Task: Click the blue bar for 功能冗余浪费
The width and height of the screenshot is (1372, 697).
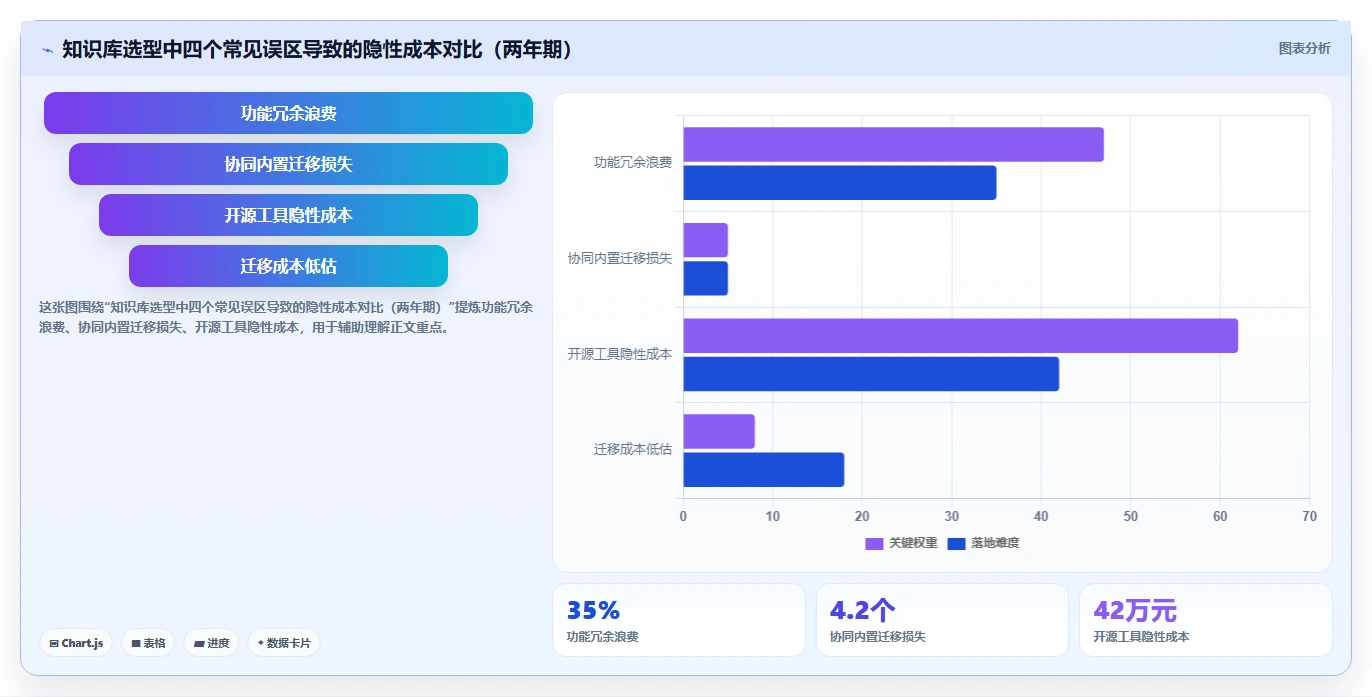Action: click(x=840, y=182)
